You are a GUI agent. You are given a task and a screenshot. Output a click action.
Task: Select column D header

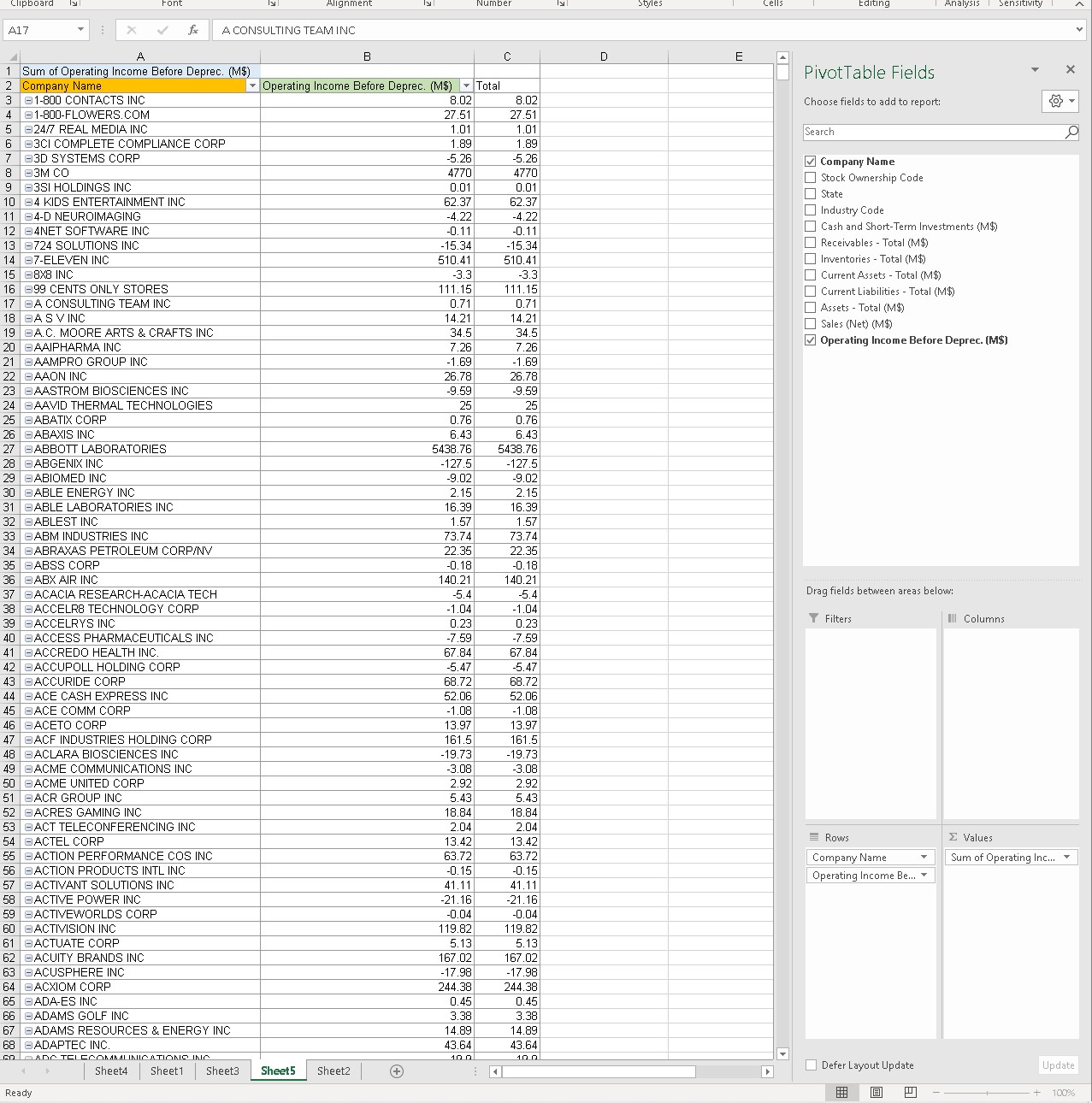(604, 57)
